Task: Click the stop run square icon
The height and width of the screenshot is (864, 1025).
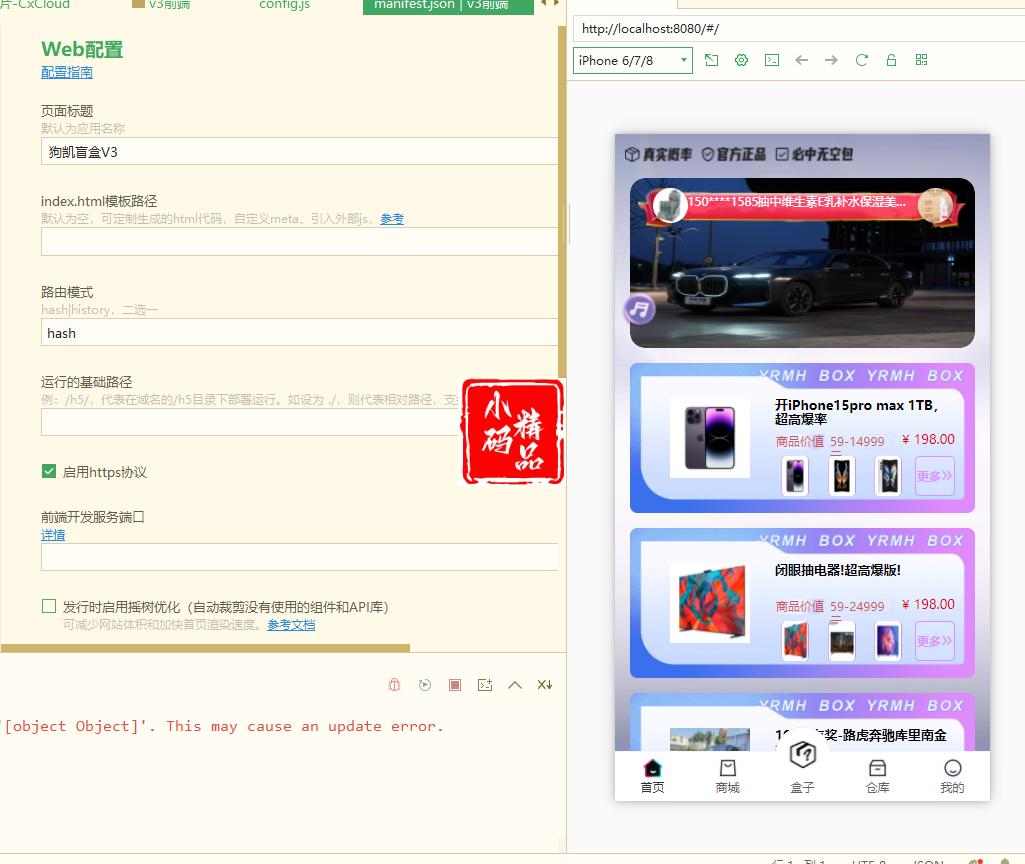Action: (x=455, y=685)
